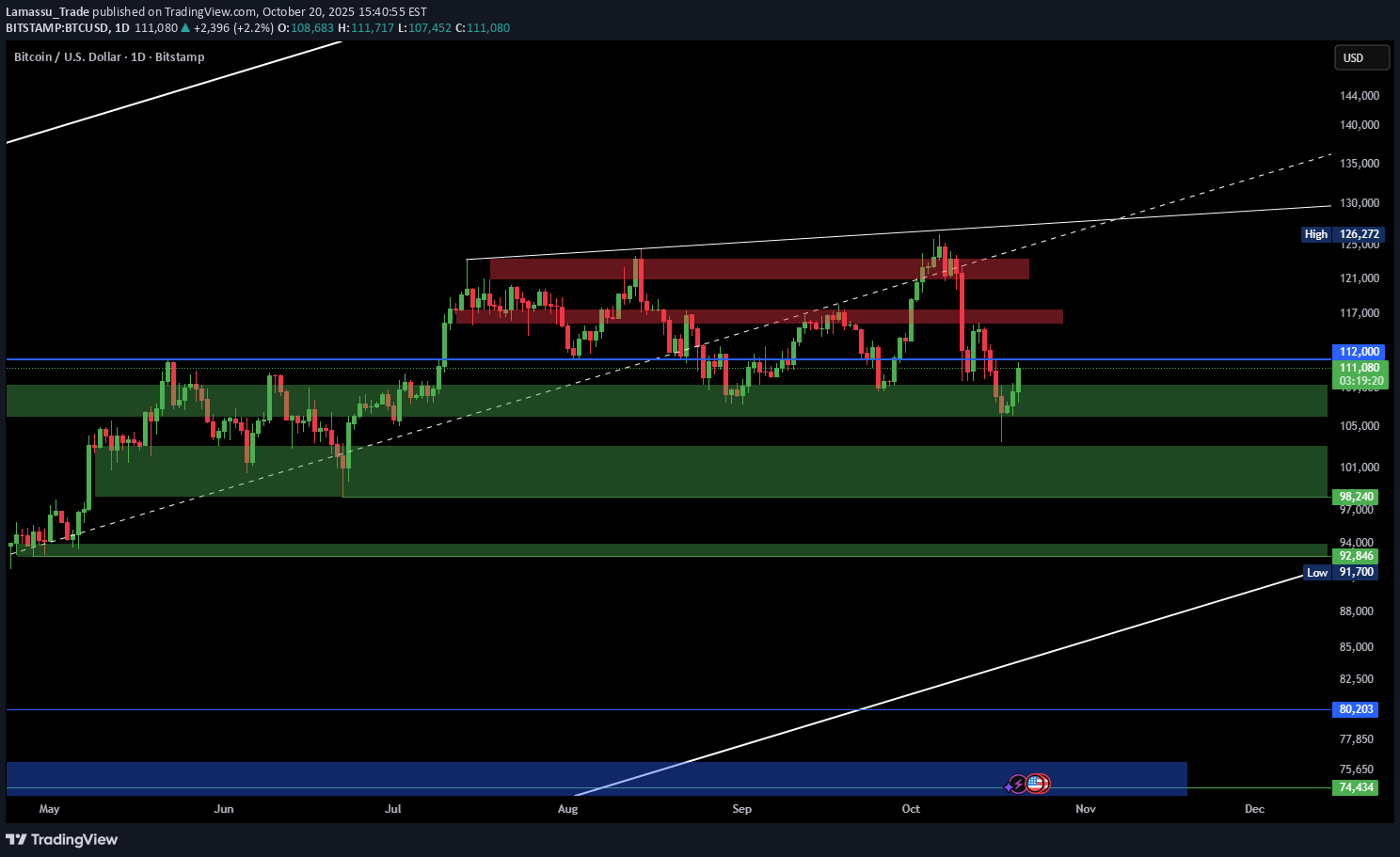Click the 121,000 price axis value
1400x857 pixels.
[1360, 278]
